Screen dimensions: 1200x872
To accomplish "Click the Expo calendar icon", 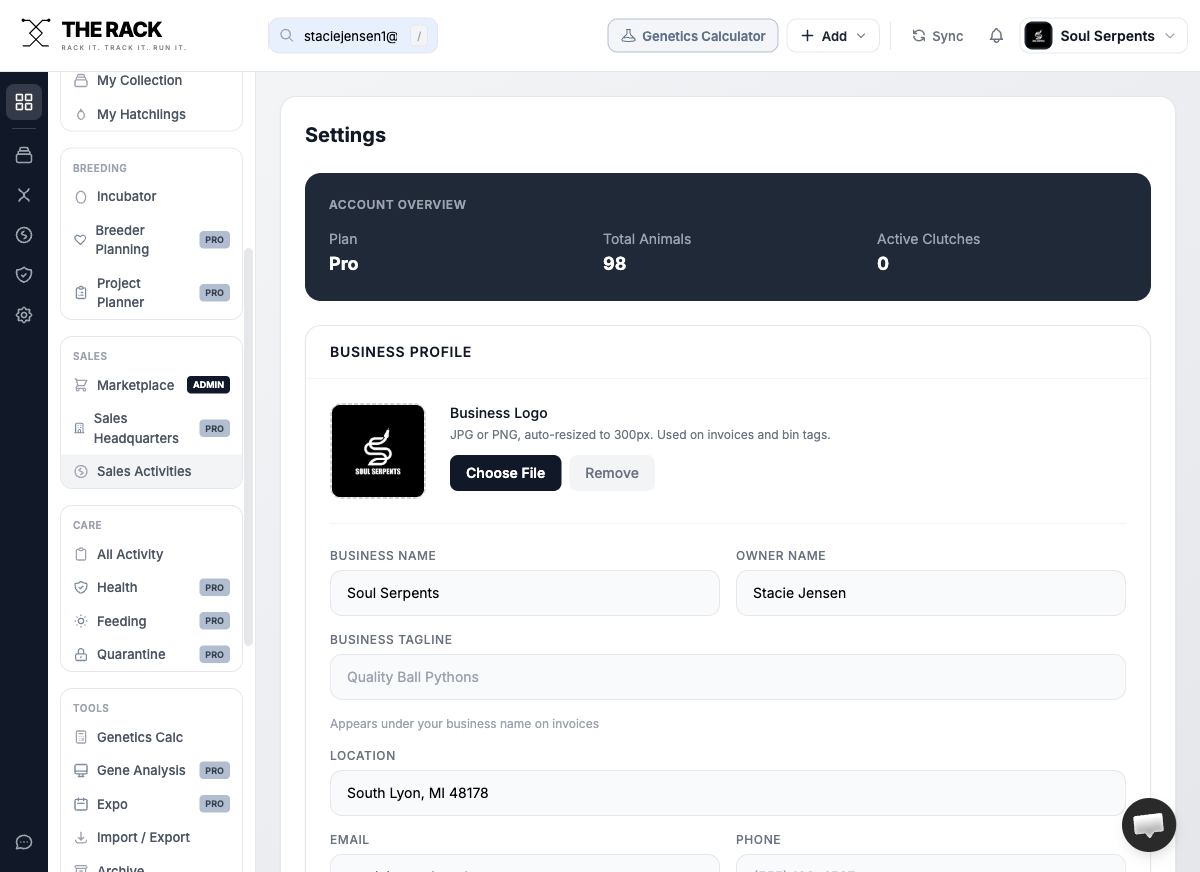I will [81, 804].
